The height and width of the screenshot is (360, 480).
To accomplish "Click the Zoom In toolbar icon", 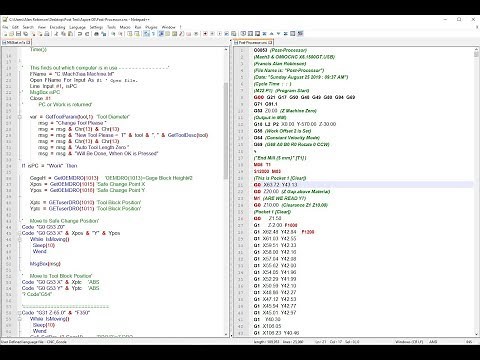I will (113, 34).
